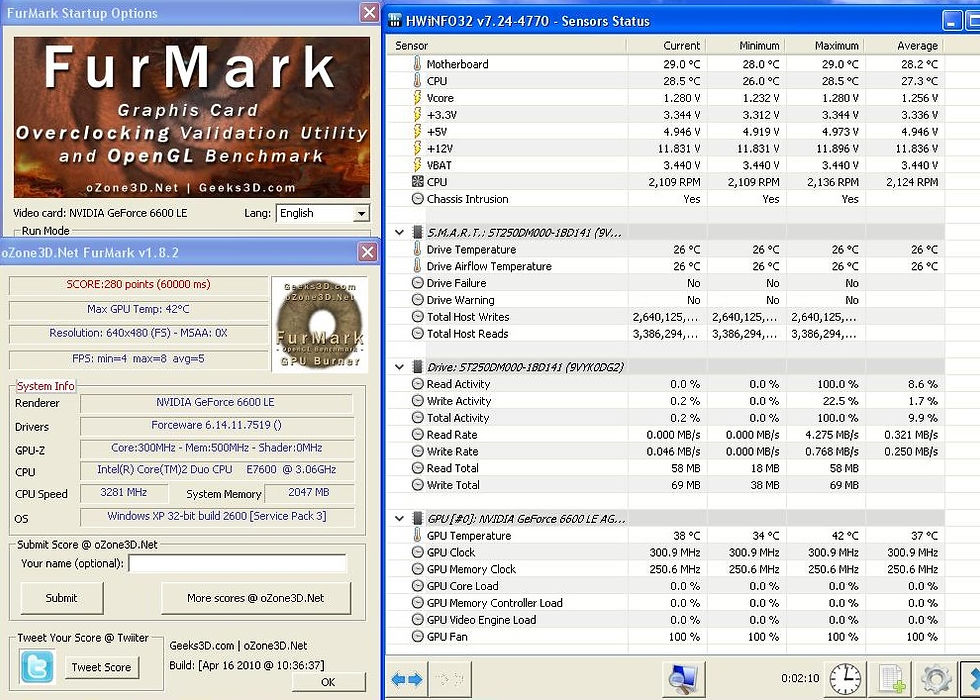This screenshot has width=980, height=700.
Task: Click the 3281 MHz CPU Speed field
Action: coord(124,493)
